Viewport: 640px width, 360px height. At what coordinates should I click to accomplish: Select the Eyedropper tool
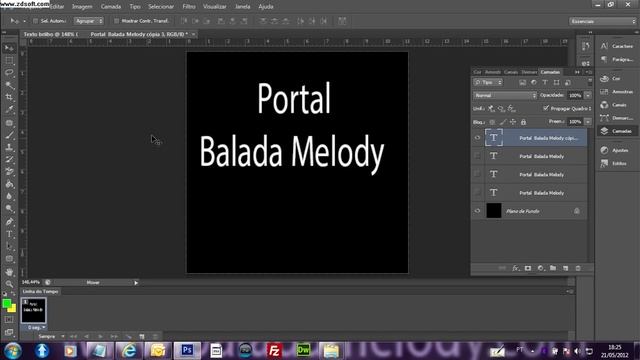[9, 110]
